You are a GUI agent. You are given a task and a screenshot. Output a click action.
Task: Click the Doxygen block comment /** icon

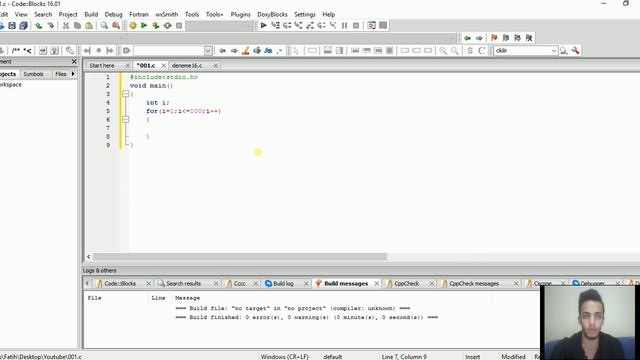16,51
